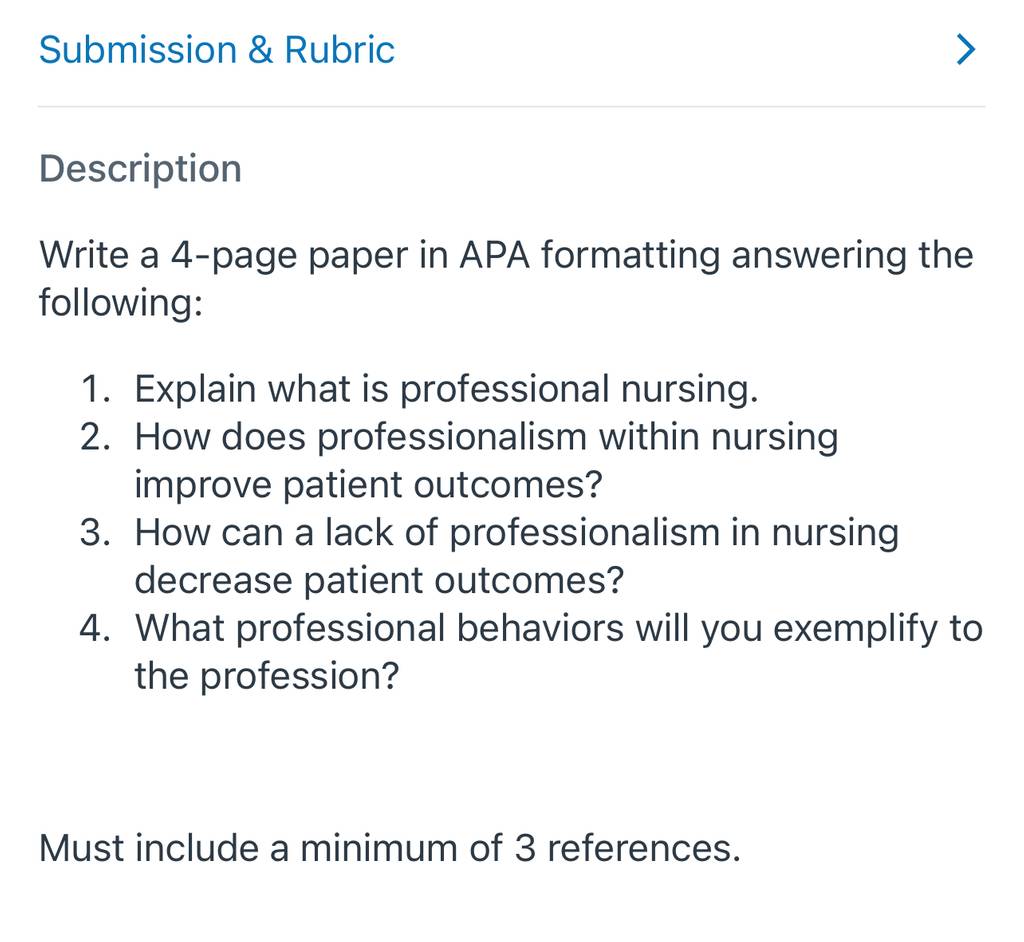1024x942 pixels.
Task: Click the number 1 list marker
Action: point(95,389)
